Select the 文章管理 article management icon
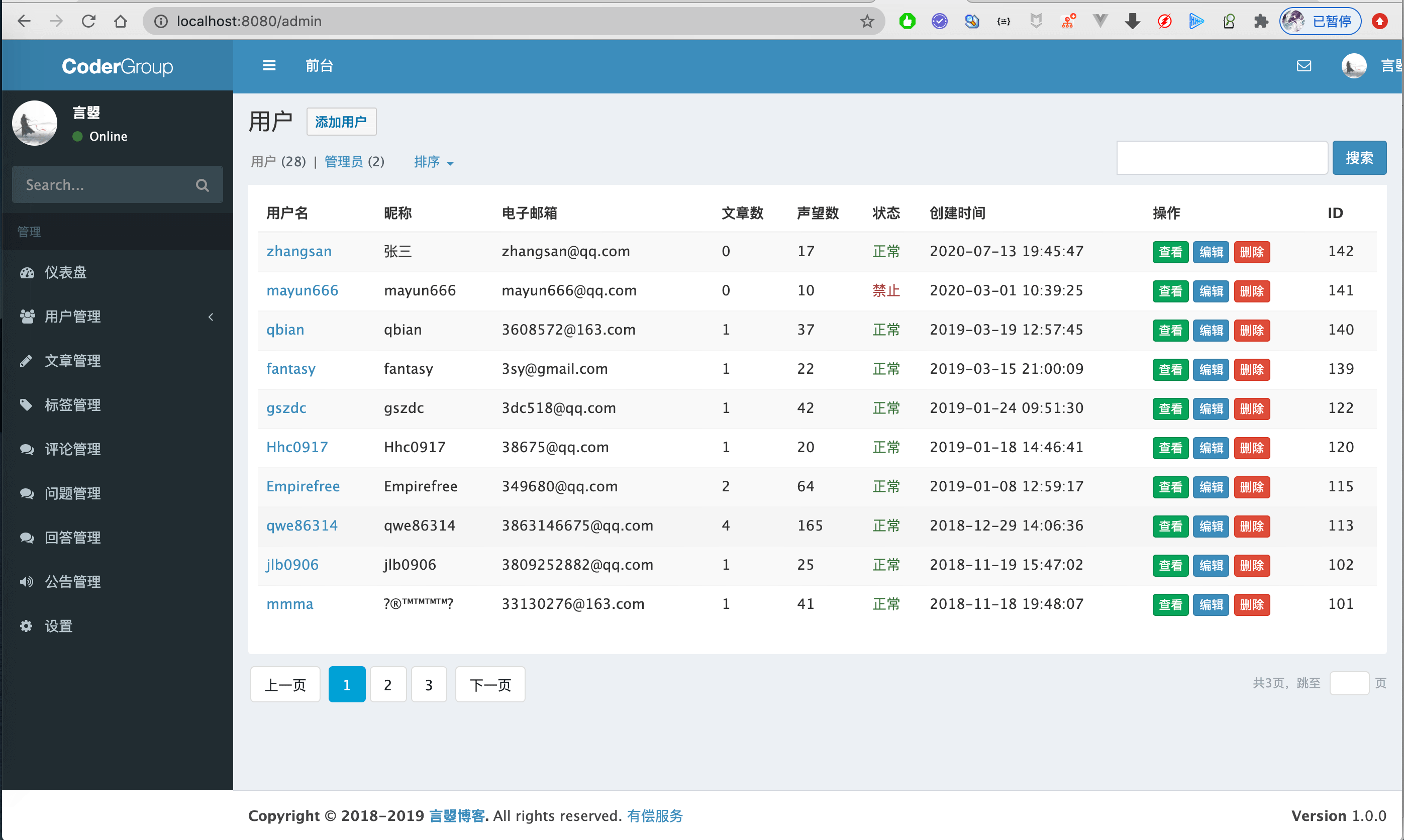1404x840 pixels. pos(27,361)
